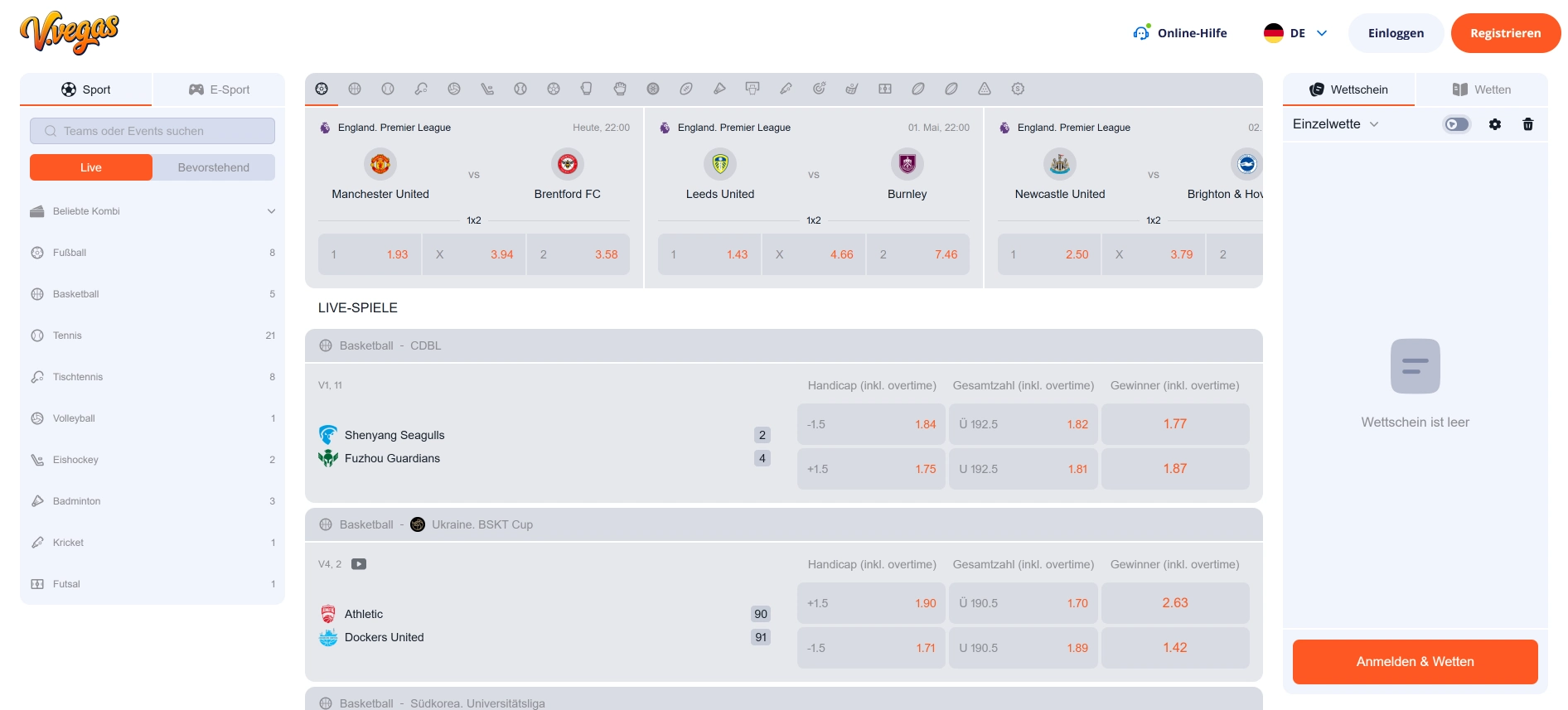Focus the teams or events search field
Viewport: 1568px width, 710px height.
152,131
